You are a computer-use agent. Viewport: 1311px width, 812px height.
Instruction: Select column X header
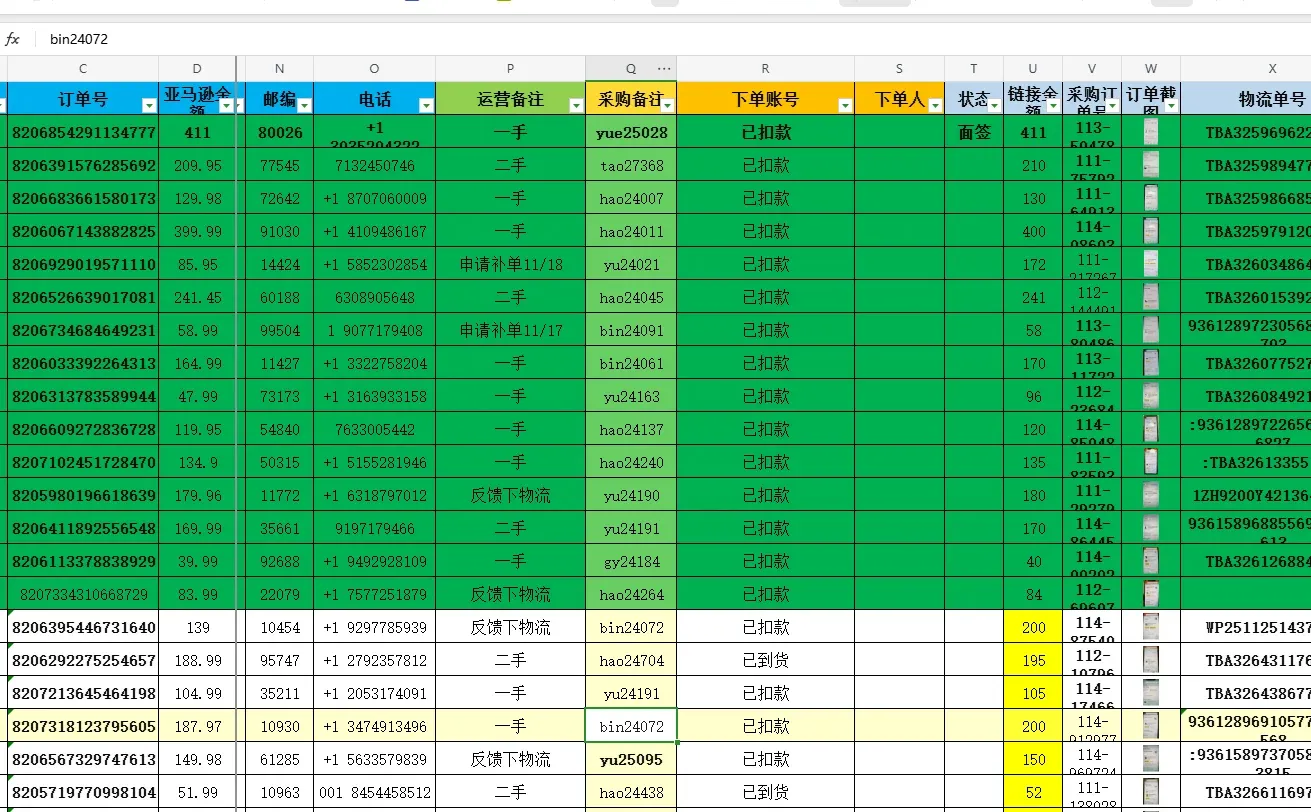(1246, 68)
